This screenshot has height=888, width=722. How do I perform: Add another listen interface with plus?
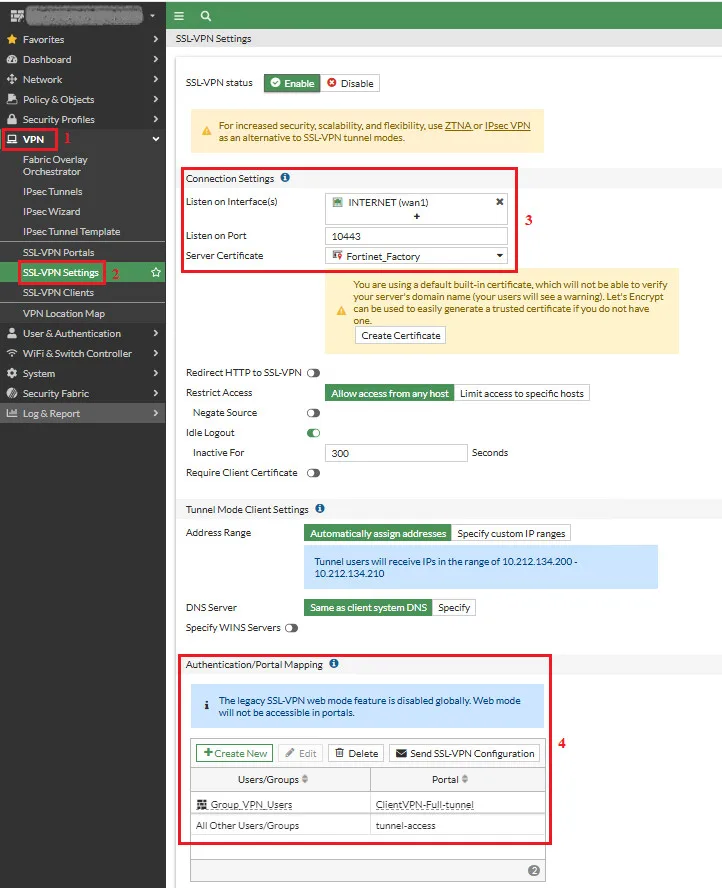tap(417, 216)
